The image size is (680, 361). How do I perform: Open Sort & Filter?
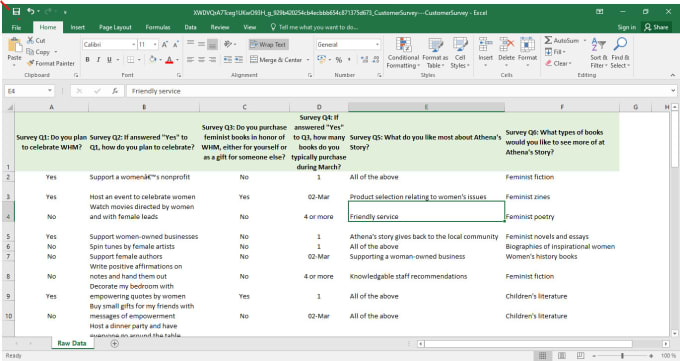(x=598, y=53)
